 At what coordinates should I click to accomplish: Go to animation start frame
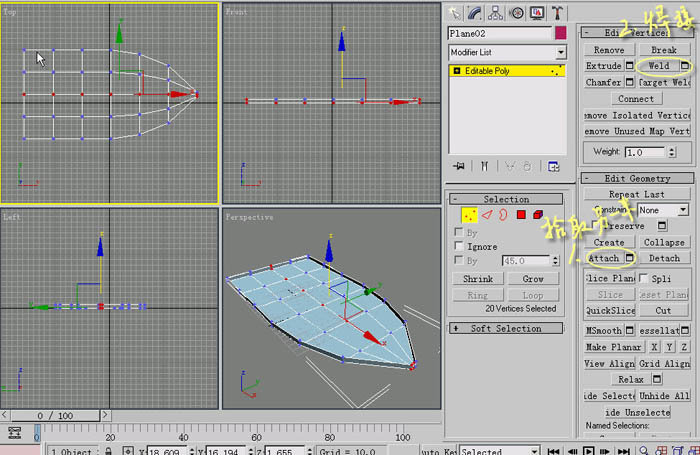[553, 451]
